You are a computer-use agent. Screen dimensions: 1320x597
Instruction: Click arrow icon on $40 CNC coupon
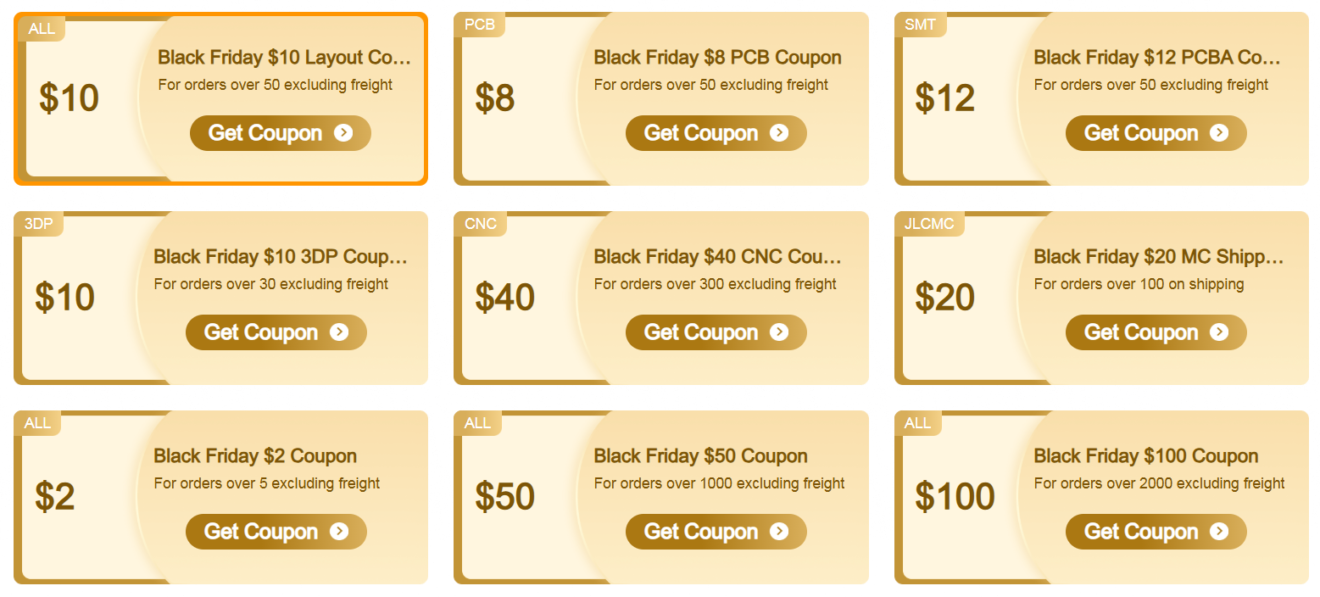click(x=779, y=332)
